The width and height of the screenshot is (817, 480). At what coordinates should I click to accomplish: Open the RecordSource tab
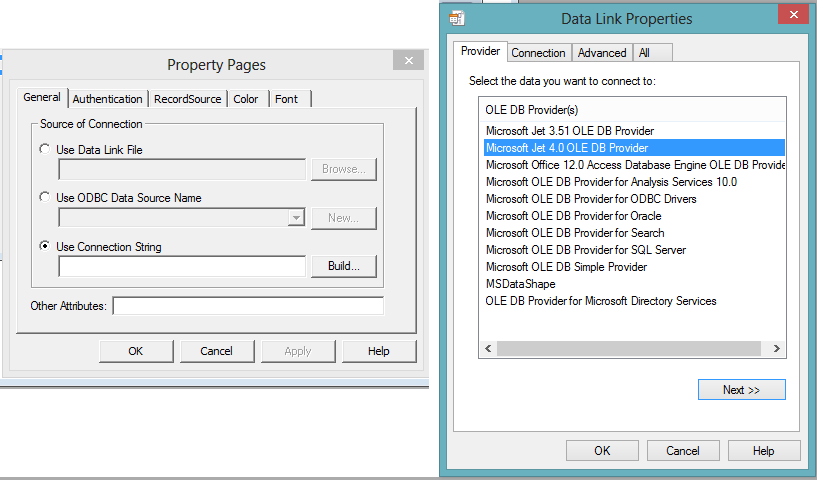click(x=188, y=99)
